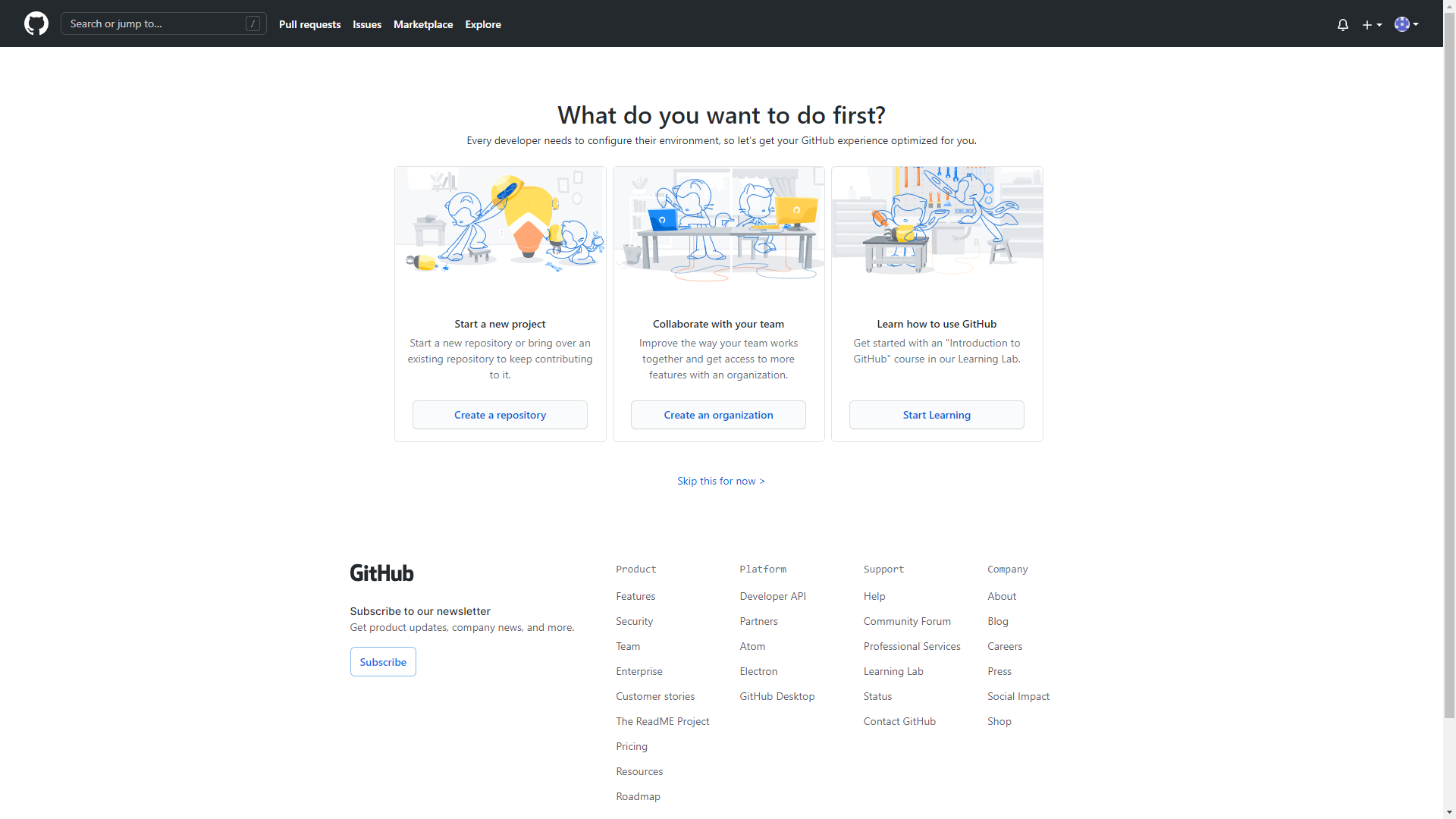Open Customer stories footer link
1456x819 pixels.
[x=655, y=696]
